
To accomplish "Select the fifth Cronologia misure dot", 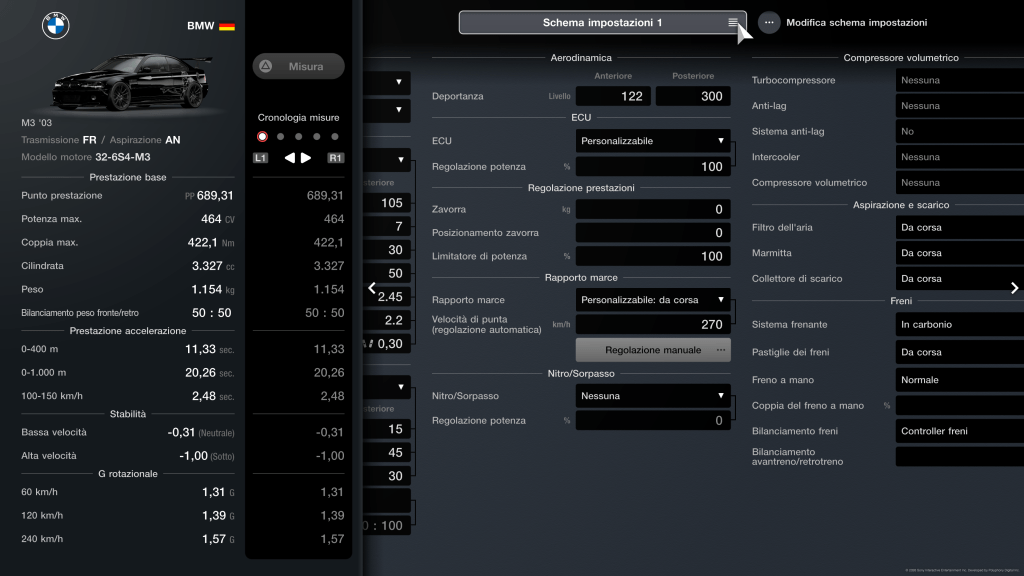I will (335, 137).
